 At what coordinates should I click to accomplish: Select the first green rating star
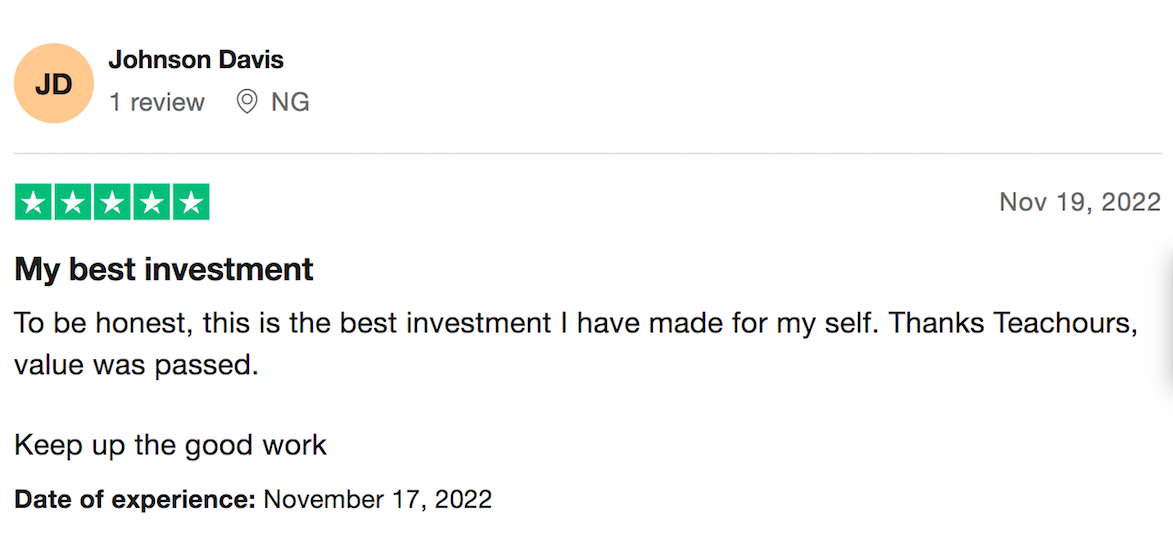point(33,202)
